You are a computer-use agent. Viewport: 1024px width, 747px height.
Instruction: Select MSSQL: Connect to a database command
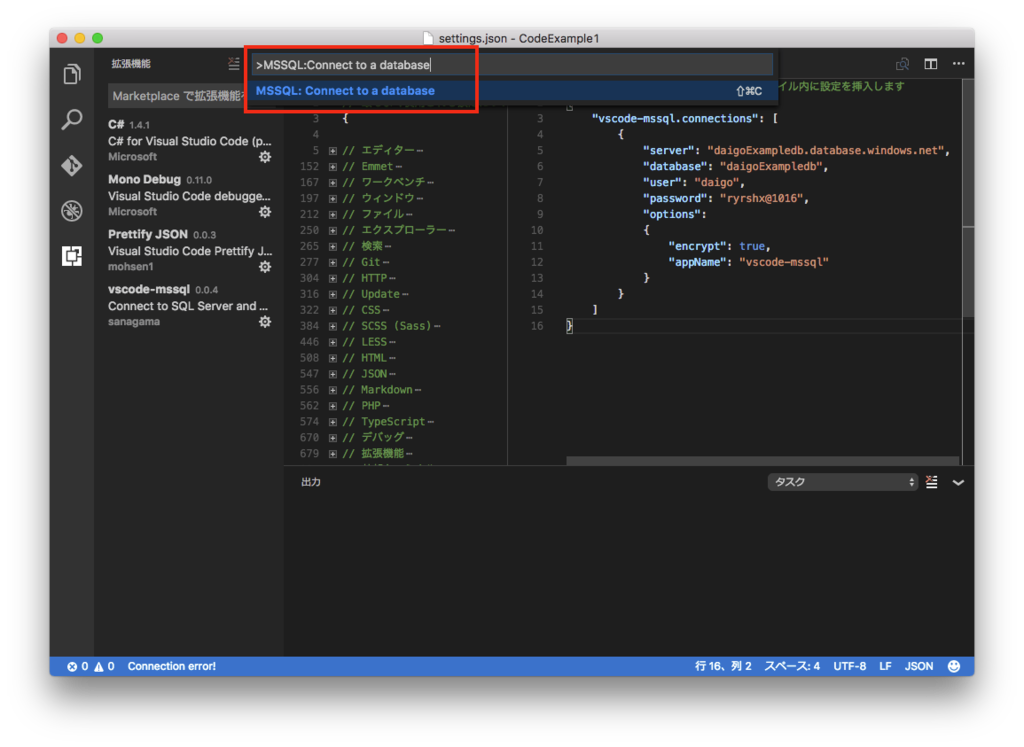[x=513, y=91]
